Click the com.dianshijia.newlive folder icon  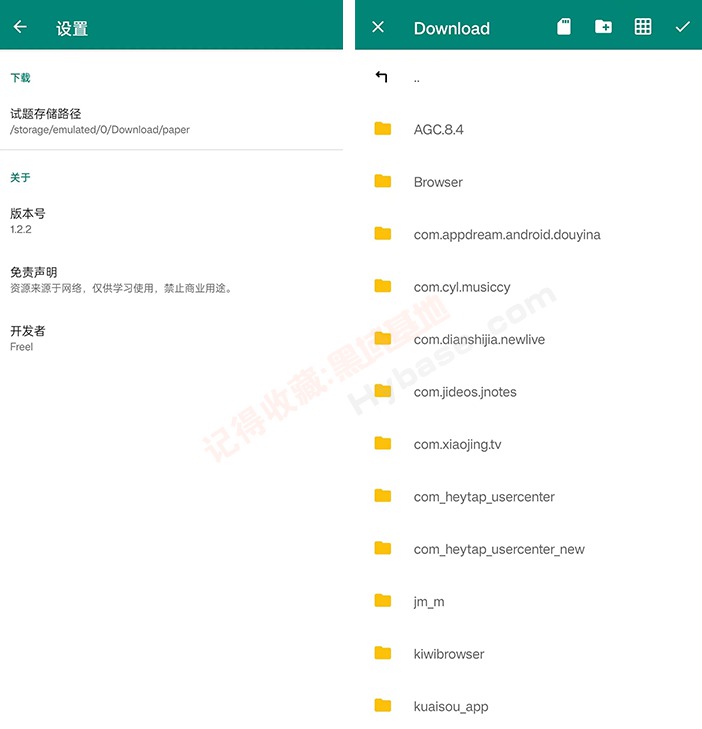click(383, 338)
